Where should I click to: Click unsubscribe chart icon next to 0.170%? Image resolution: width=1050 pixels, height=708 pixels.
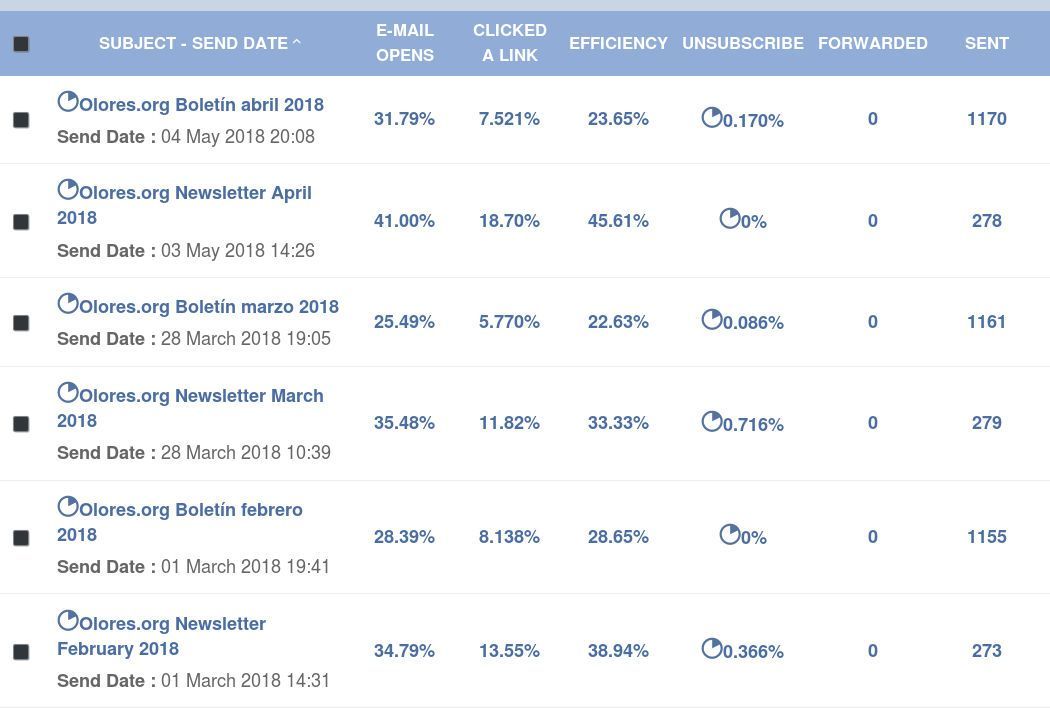click(712, 117)
